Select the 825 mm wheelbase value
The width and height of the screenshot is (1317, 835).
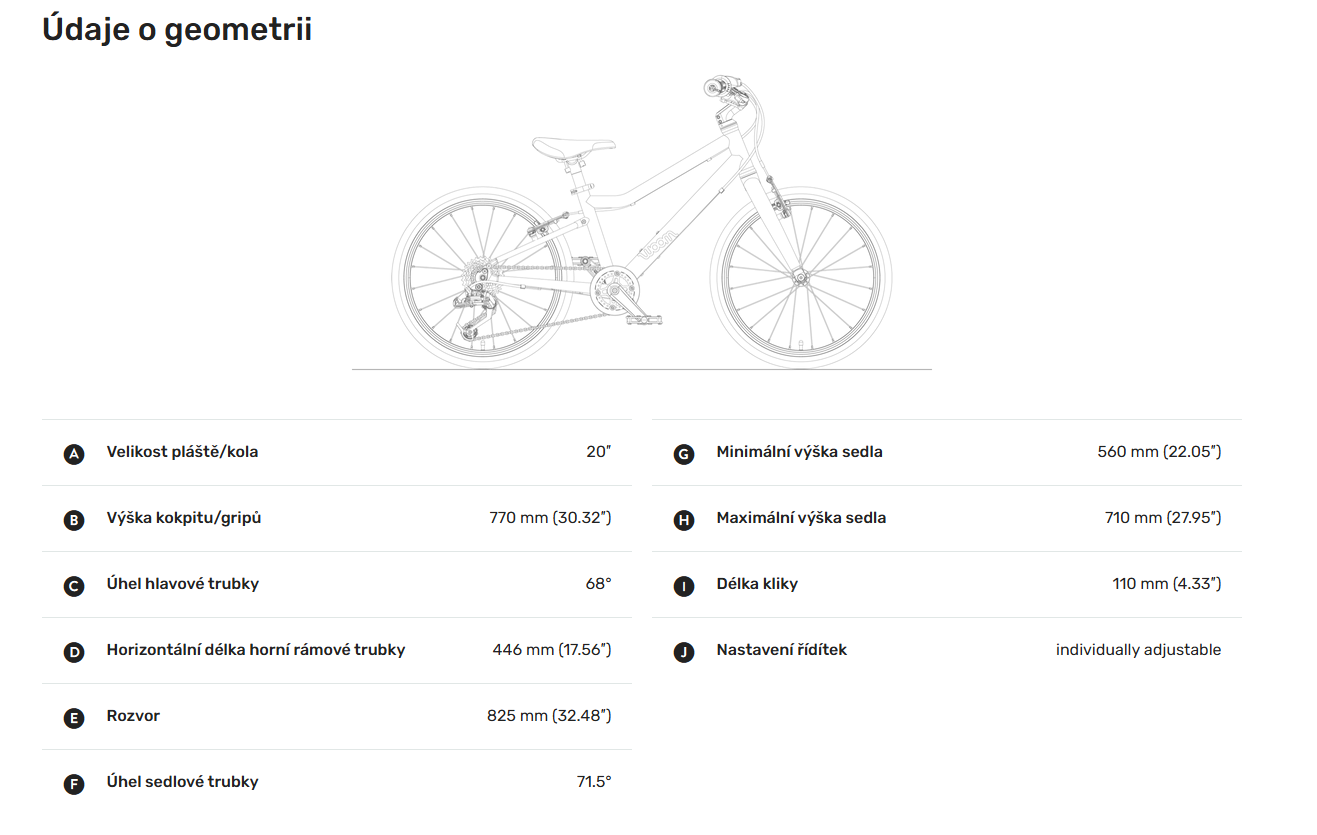pos(549,716)
